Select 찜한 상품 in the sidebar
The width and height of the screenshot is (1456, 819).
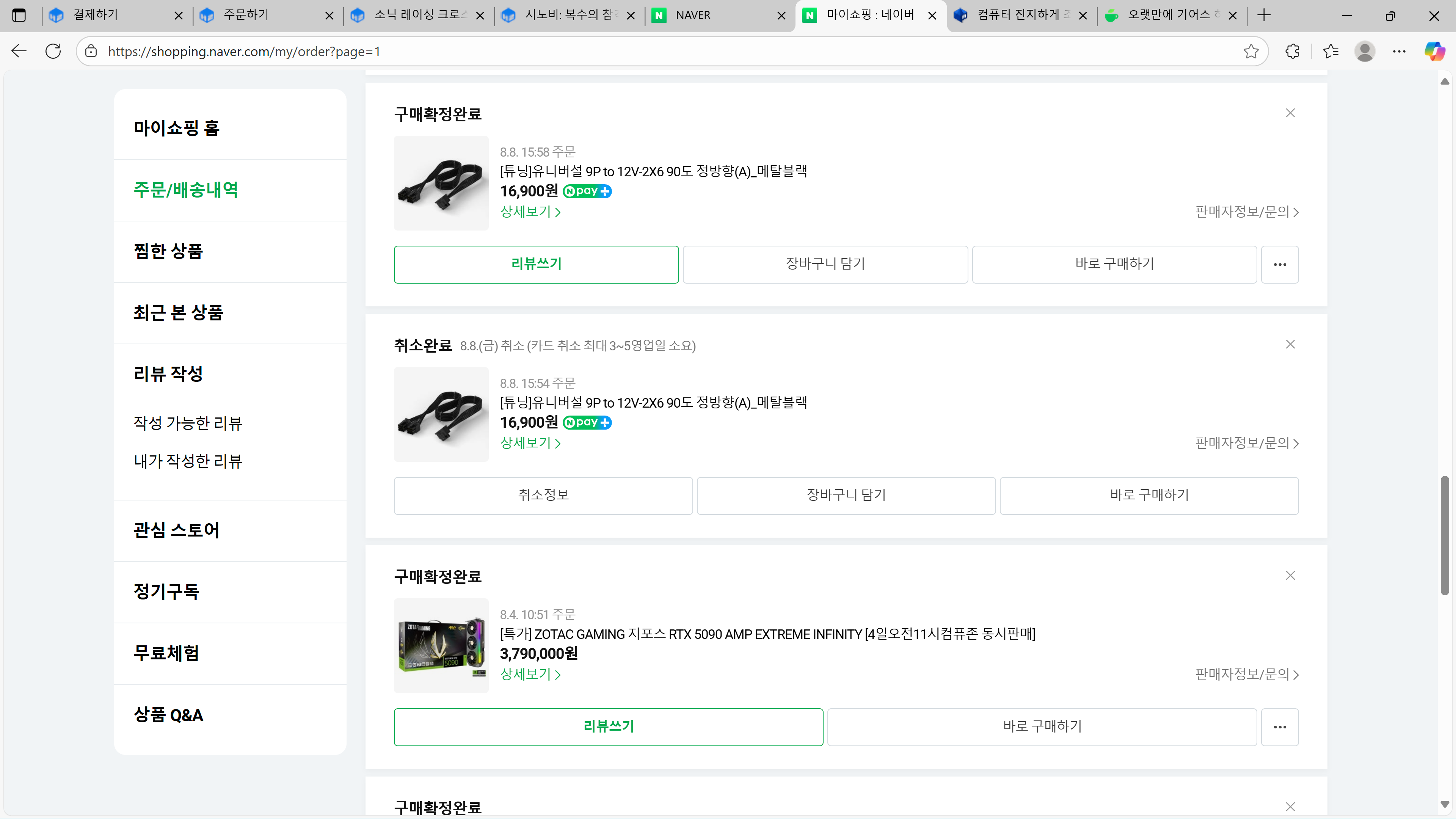[168, 251]
